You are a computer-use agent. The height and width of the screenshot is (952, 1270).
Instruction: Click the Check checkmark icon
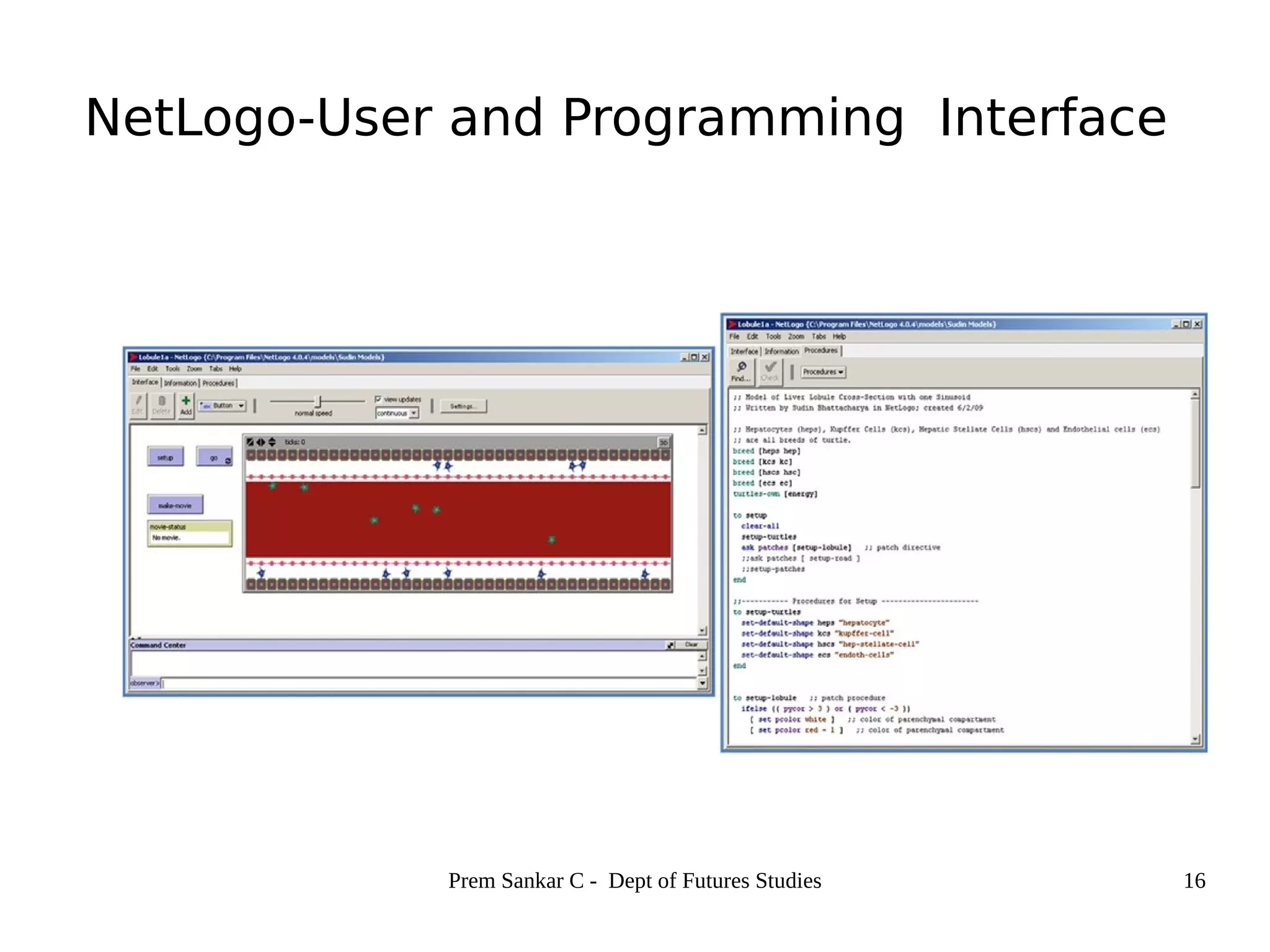[x=770, y=368]
